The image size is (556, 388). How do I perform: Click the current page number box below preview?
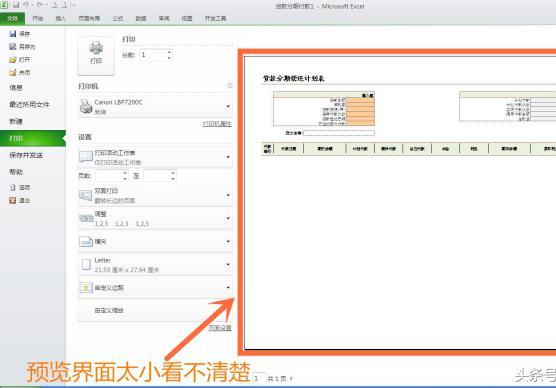(259, 378)
